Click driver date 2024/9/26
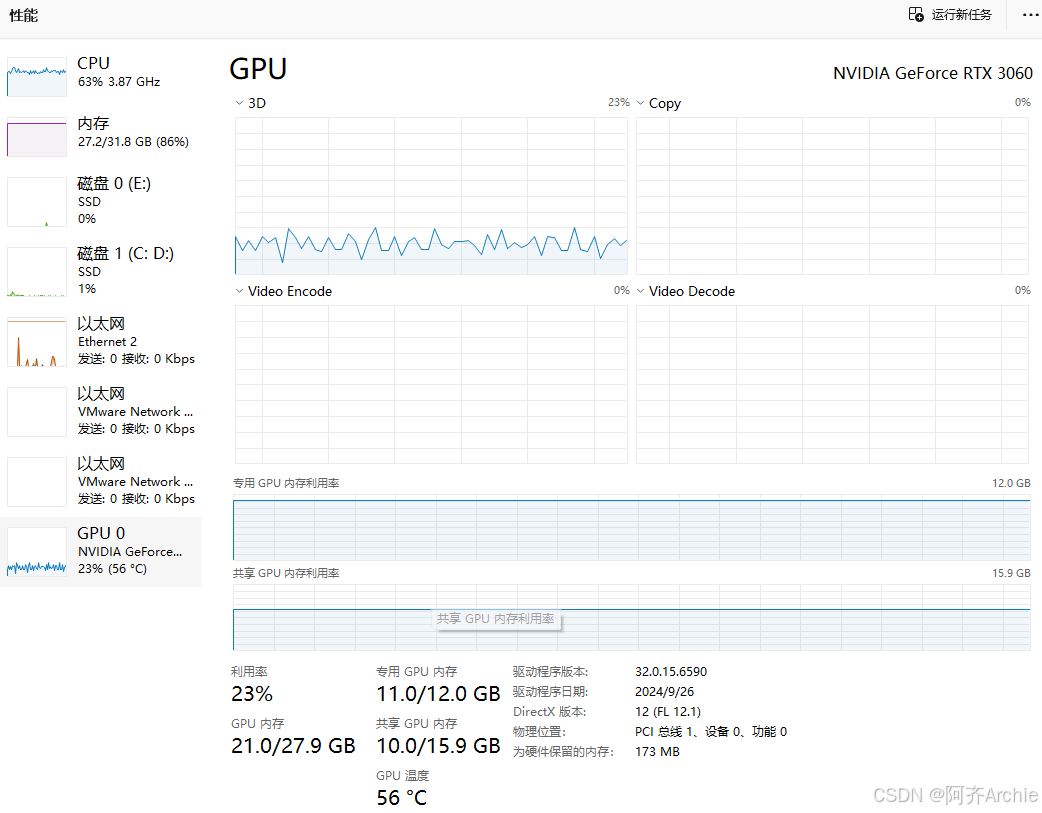 665,691
